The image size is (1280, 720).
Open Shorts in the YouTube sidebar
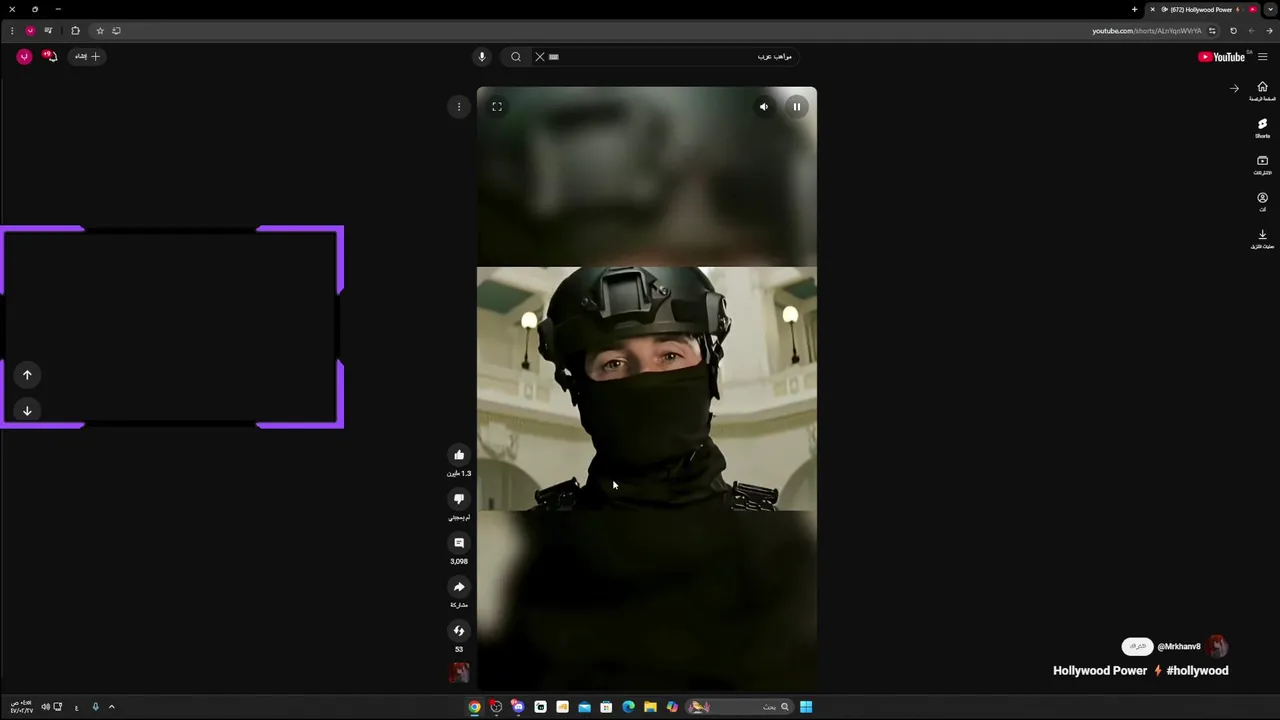click(x=1262, y=128)
